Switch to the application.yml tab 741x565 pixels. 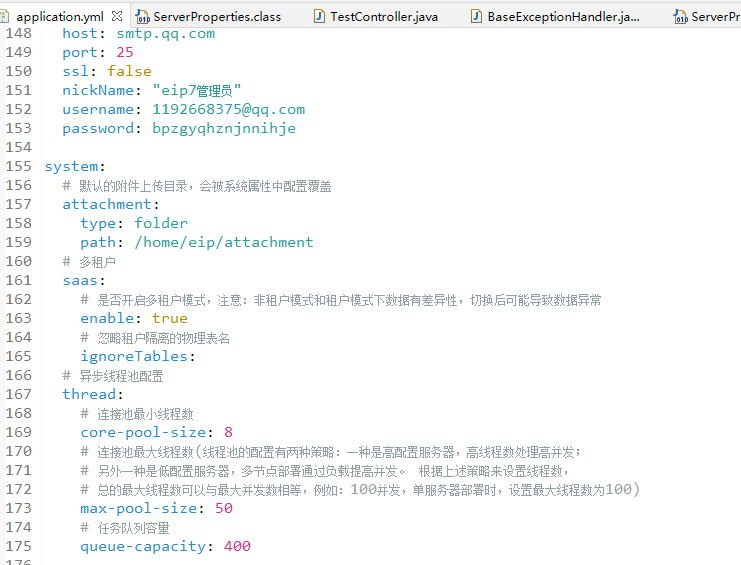(x=60, y=17)
